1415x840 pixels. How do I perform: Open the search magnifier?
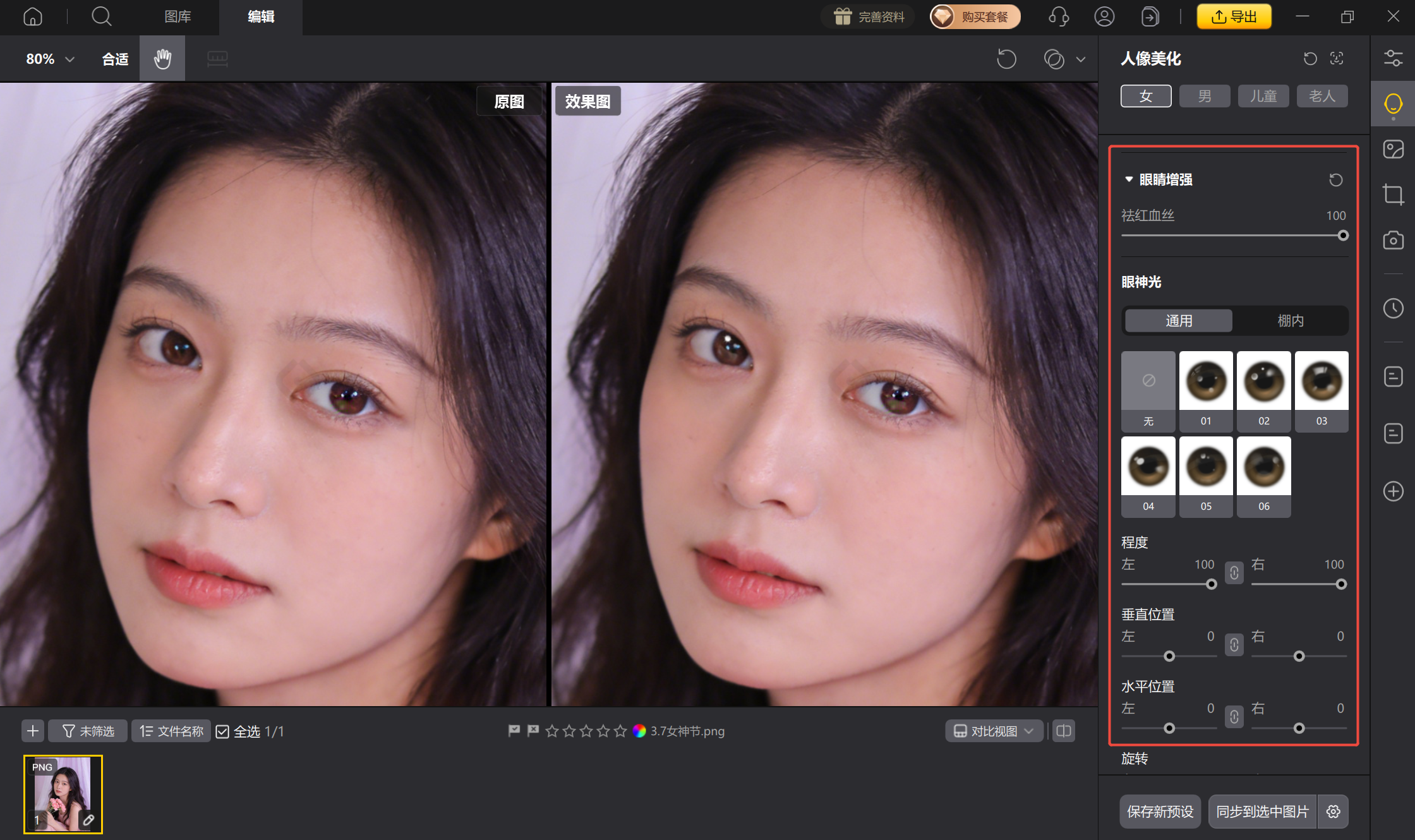point(101,16)
